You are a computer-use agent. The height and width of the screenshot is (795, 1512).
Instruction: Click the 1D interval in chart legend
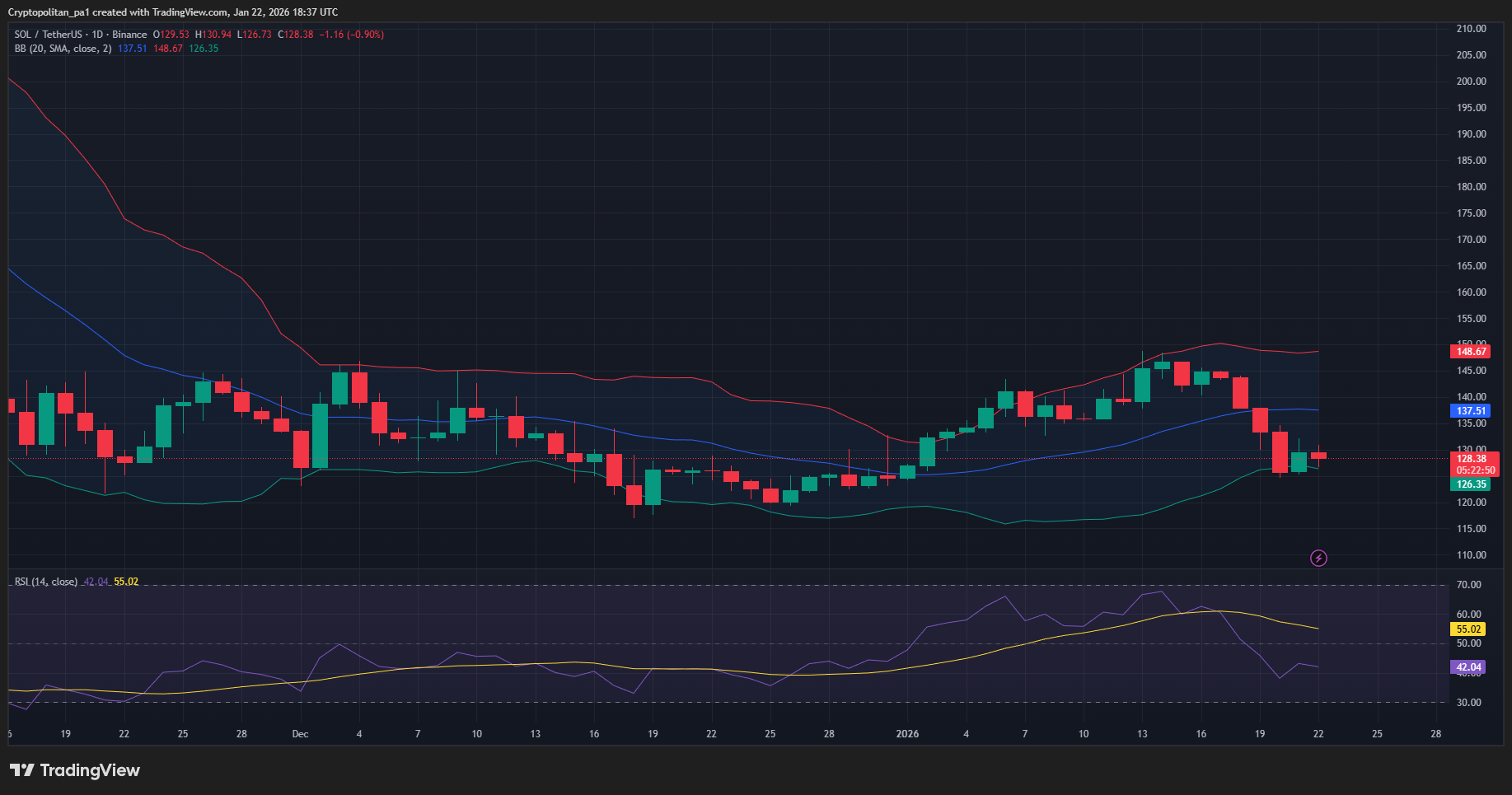(97, 35)
